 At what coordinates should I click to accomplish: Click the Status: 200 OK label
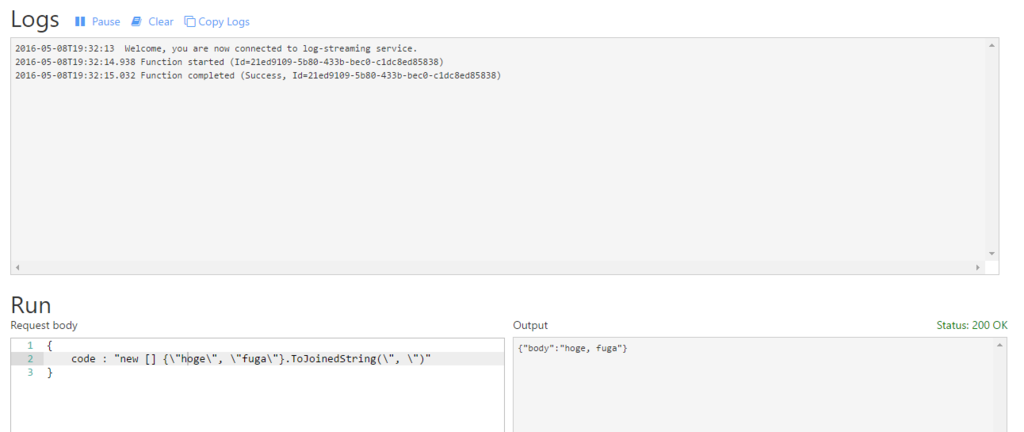[972, 325]
